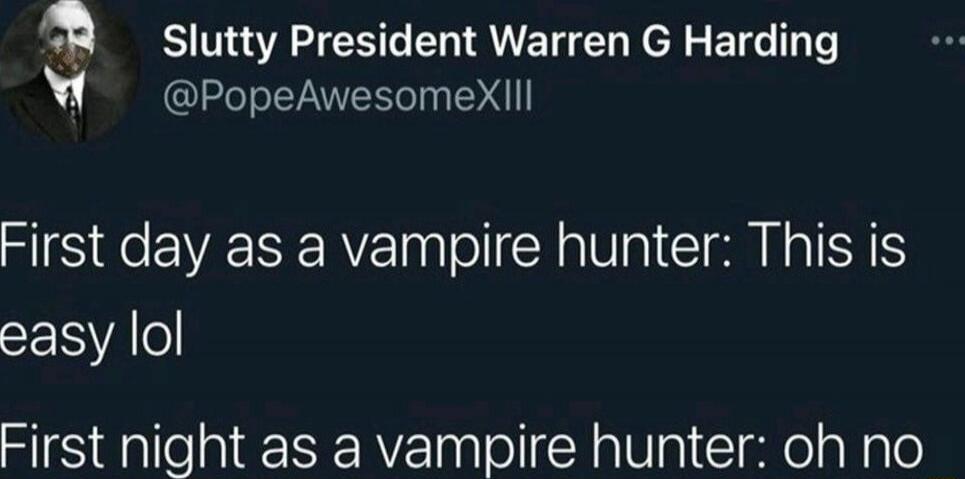The height and width of the screenshot is (479, 965).
Task: Click the masked face in the avatar photo
Action: click(66, 44)
